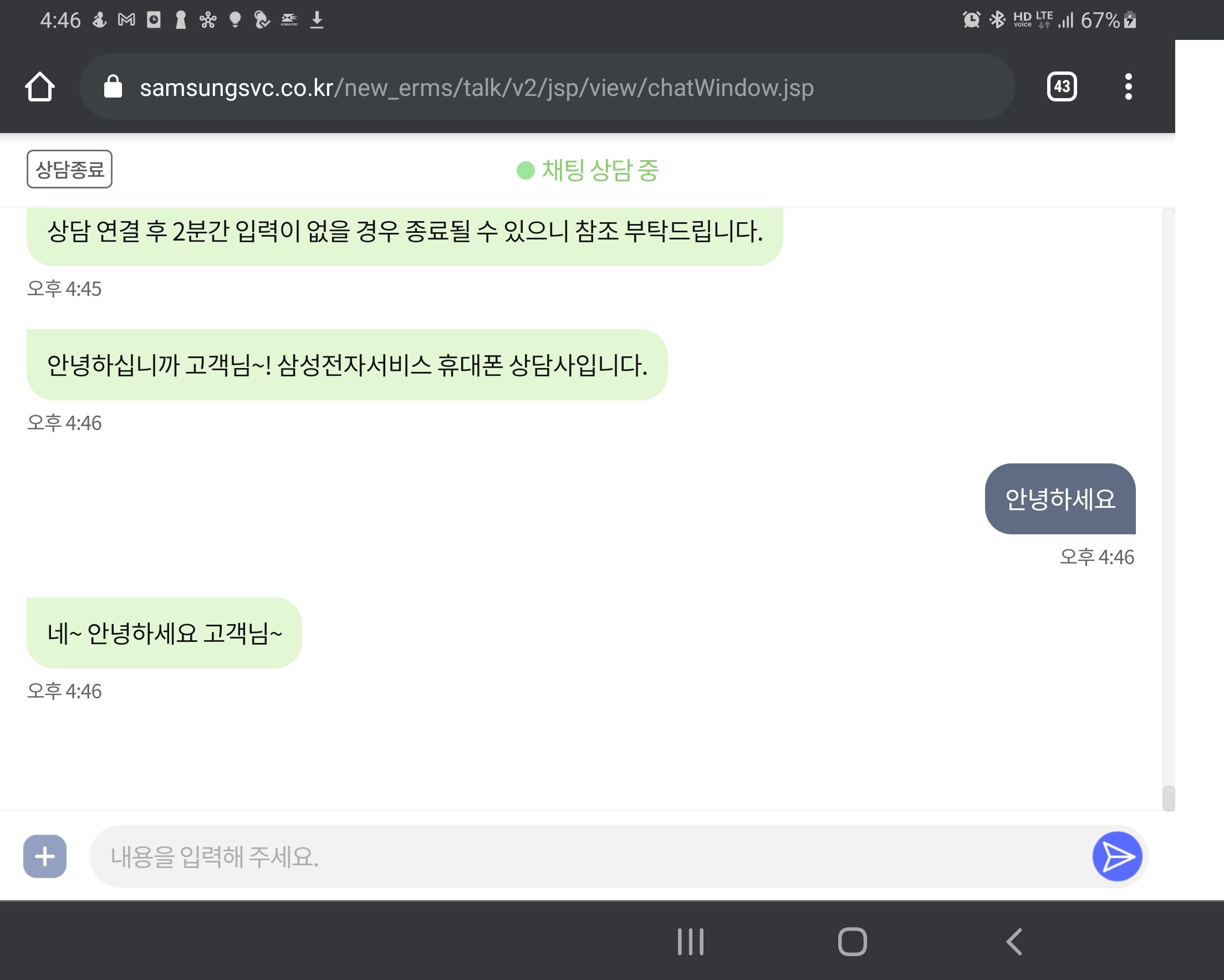1224x980 pixels.
Task: Tap the Gmail notification icon in status bar
Action: pos(126,21)
